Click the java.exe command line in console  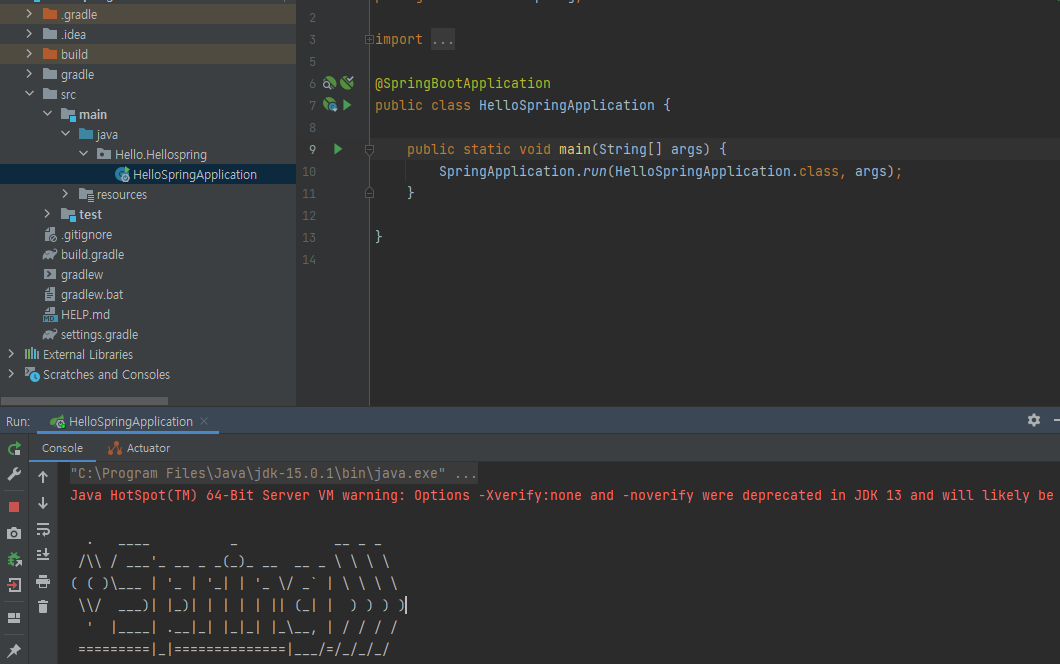point(274,473)
